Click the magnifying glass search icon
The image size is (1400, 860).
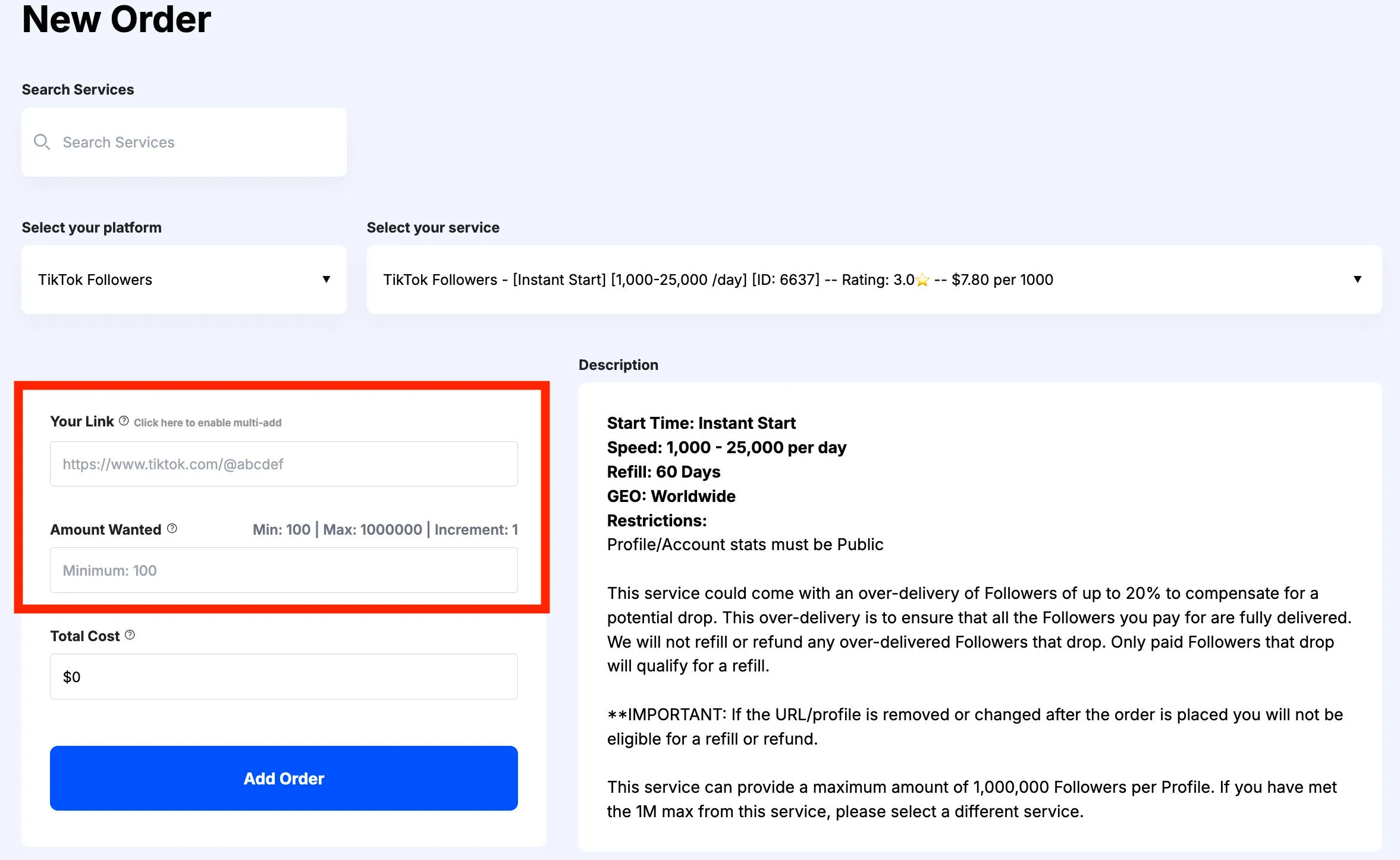[42, 142]
